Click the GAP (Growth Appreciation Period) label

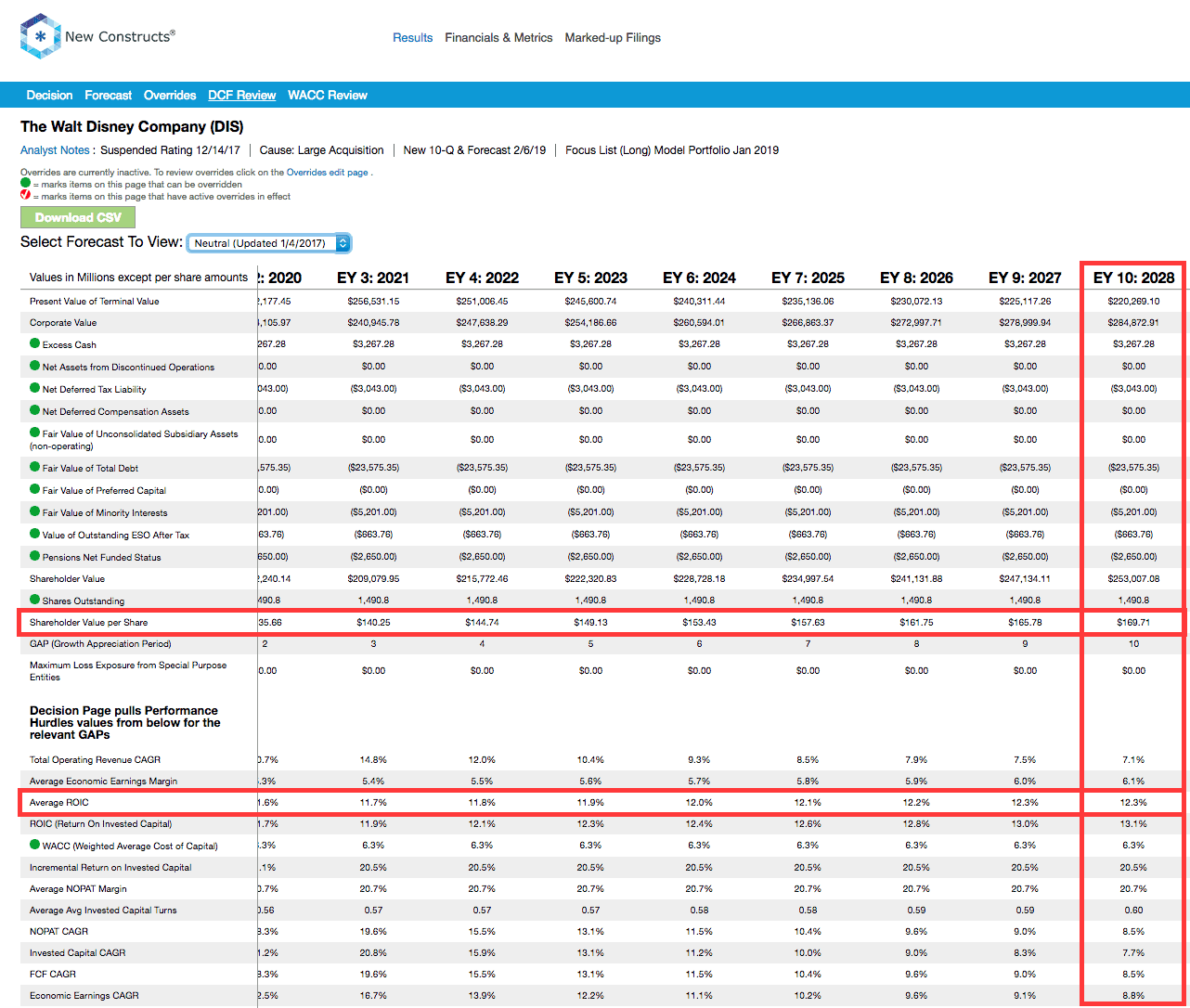pos(100,643)
